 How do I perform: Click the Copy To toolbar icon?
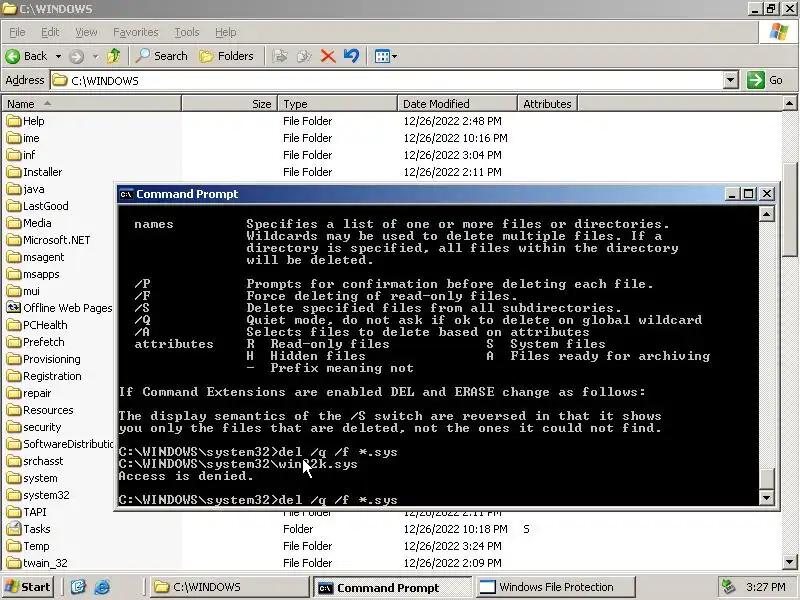pos(304,56)
